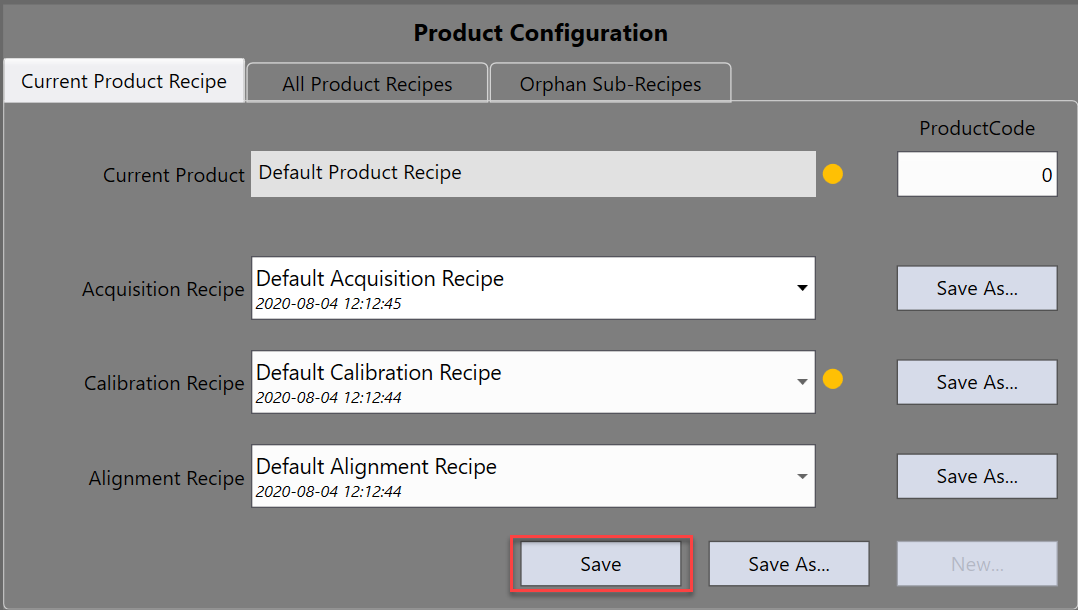The height and width of the screenshot is (610, 1078).
Task: Save the Calibration Recipe as a copy
Action: [976, 382]
